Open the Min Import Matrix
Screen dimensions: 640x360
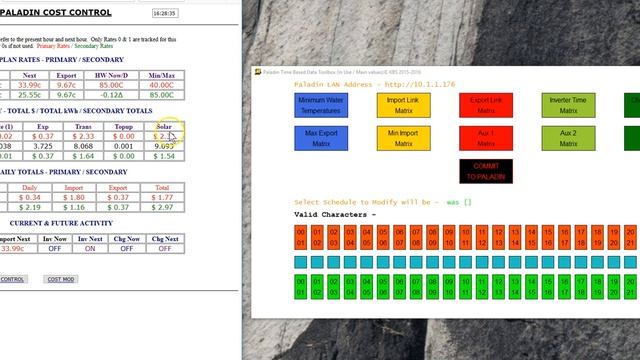coord(403,138)
